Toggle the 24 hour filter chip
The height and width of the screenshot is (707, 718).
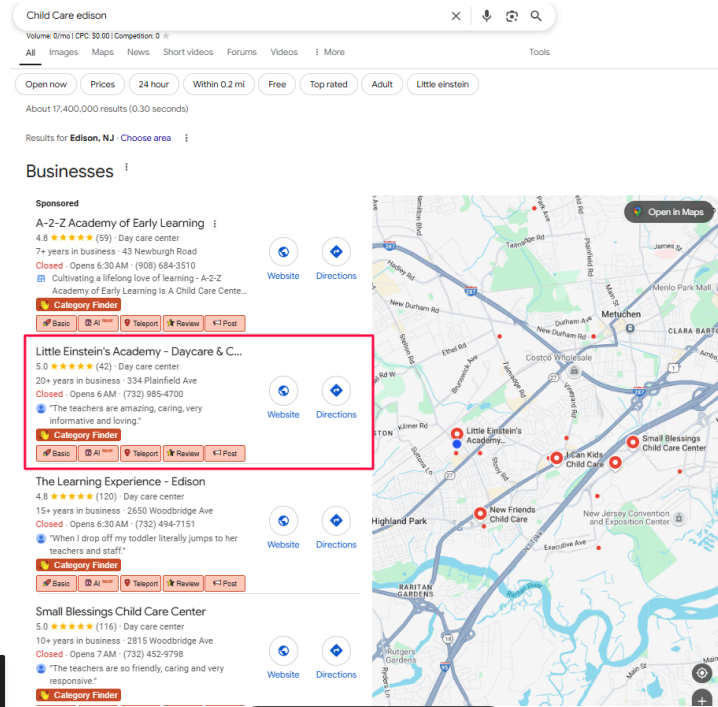tap(154, 84)
